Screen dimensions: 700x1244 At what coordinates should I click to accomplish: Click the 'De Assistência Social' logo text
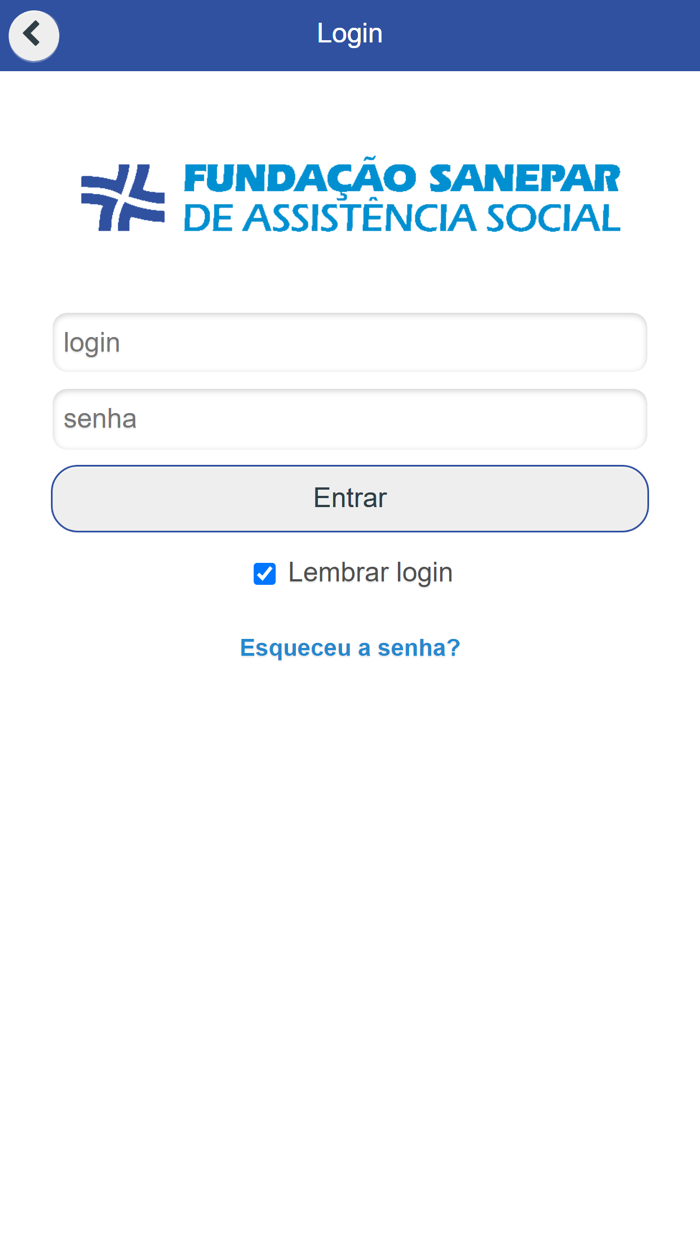click(400, 218)
